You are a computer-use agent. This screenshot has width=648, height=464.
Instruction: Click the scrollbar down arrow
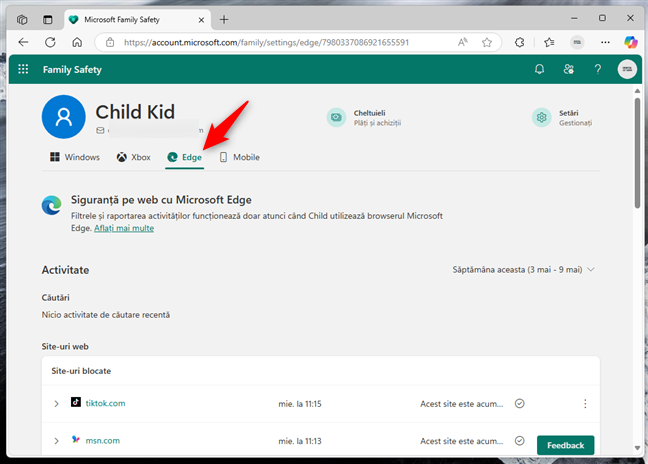(637, 448)
